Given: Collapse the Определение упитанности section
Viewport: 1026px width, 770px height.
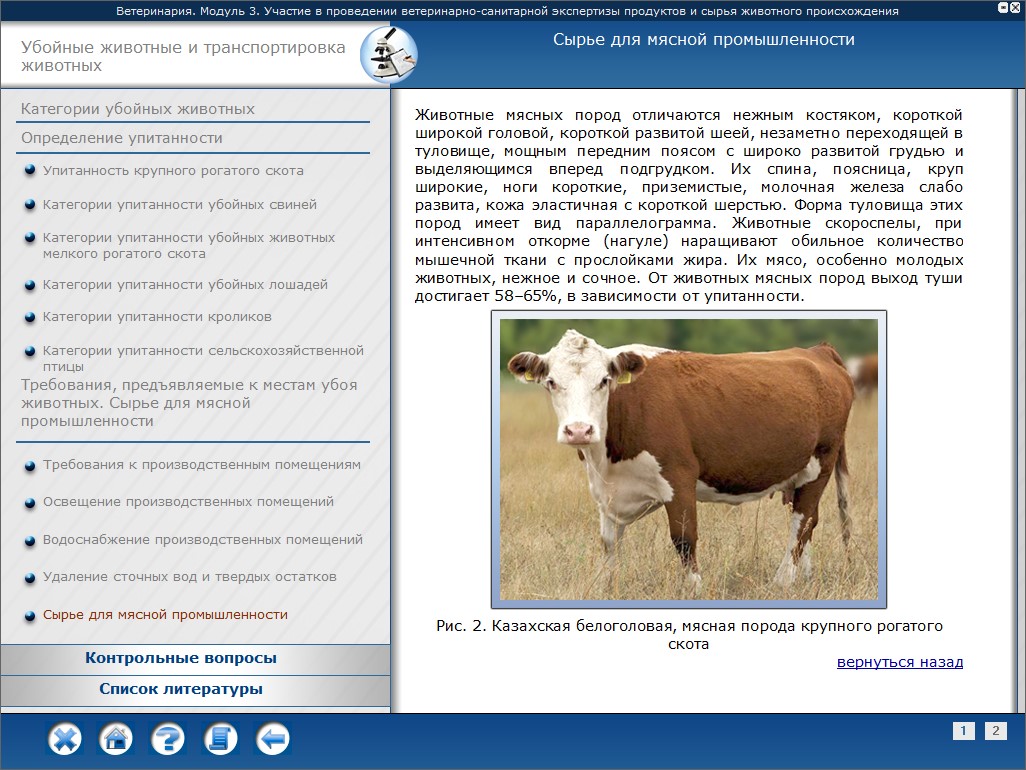Looking at the screenshot, I should [x=122, y=138].
